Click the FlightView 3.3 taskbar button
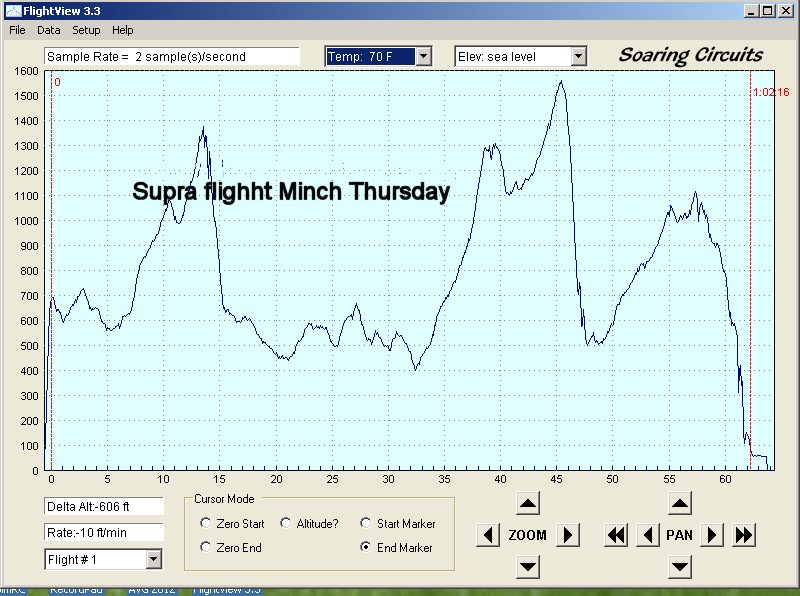800x596 pixels. pyautogui.click(x=227, y=590)
